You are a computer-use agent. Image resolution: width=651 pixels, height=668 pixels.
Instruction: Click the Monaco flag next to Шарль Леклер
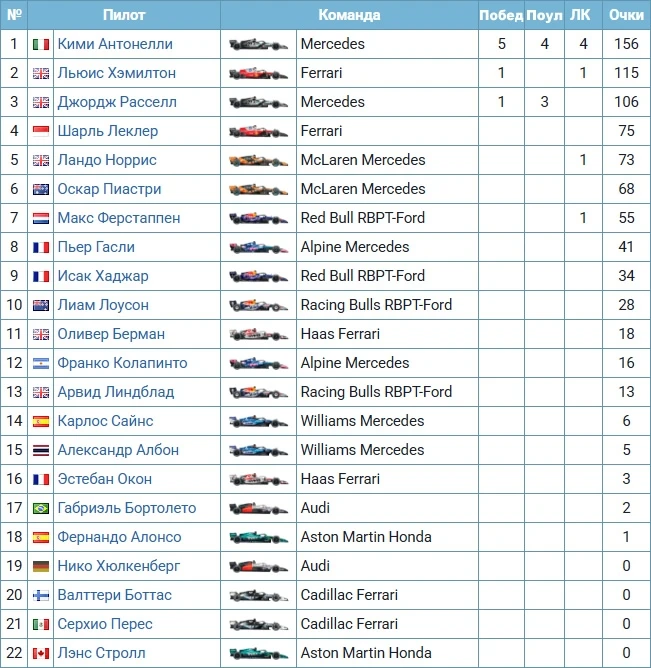[41, 131]
